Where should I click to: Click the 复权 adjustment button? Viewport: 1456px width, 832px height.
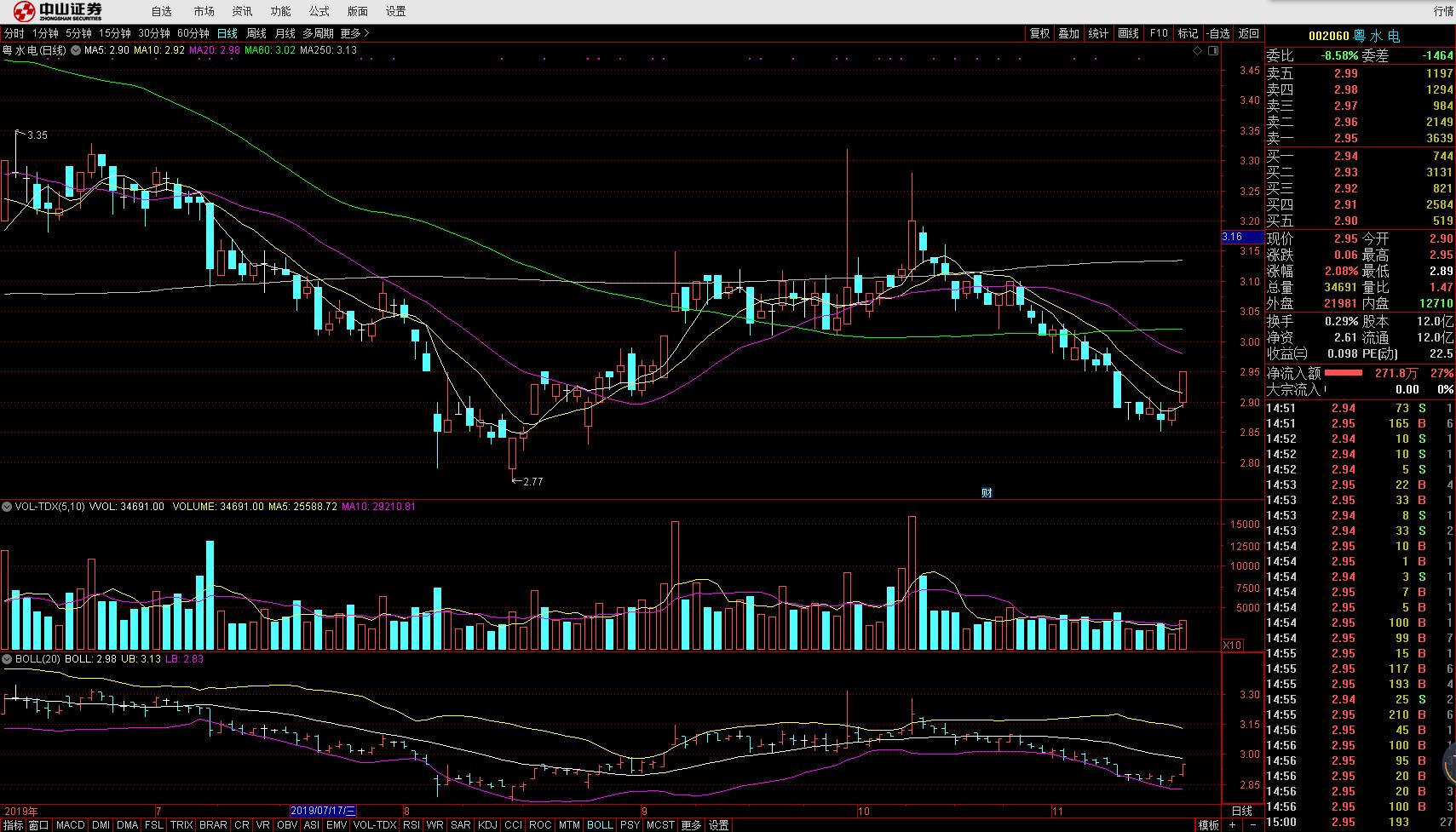1039,33
